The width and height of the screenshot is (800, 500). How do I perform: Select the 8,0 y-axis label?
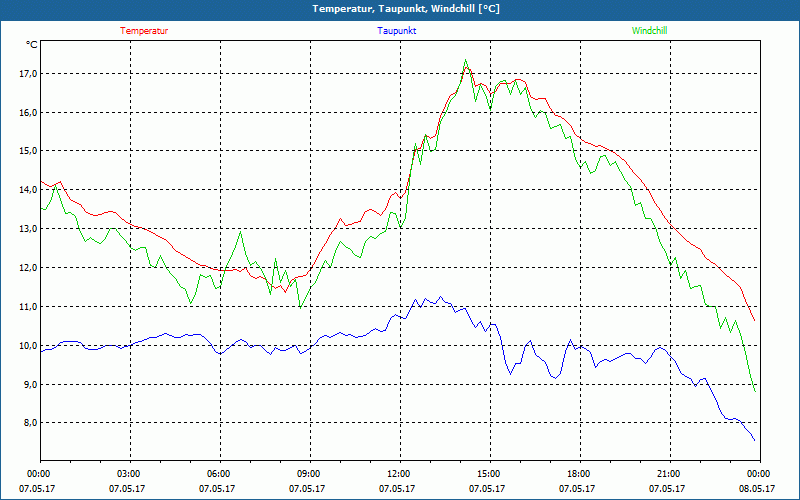(x=27, y=423)
